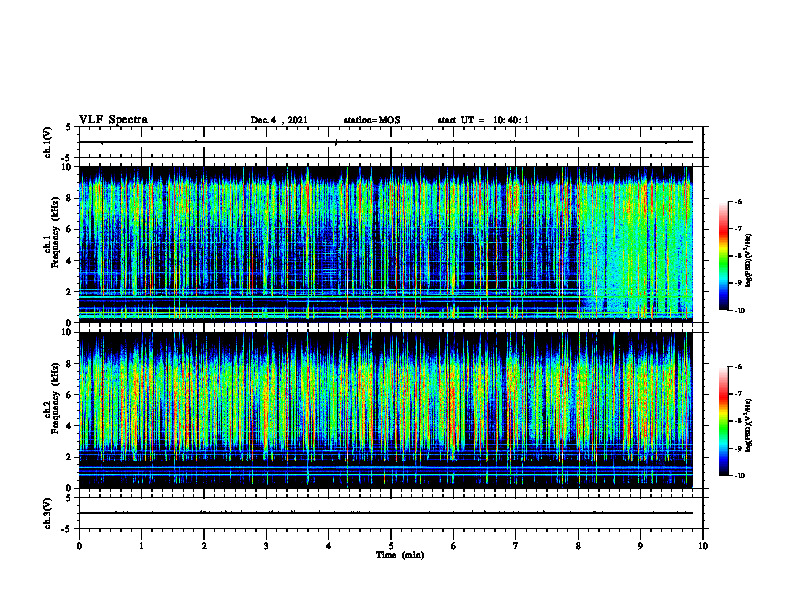Click the -6 label on the ch.2 colorbar
Viewport: 792px width, 612px height.
738,367
